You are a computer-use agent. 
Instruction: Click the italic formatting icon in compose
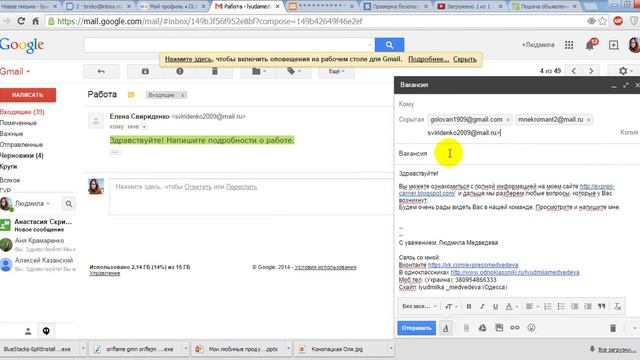pos(482,307)
